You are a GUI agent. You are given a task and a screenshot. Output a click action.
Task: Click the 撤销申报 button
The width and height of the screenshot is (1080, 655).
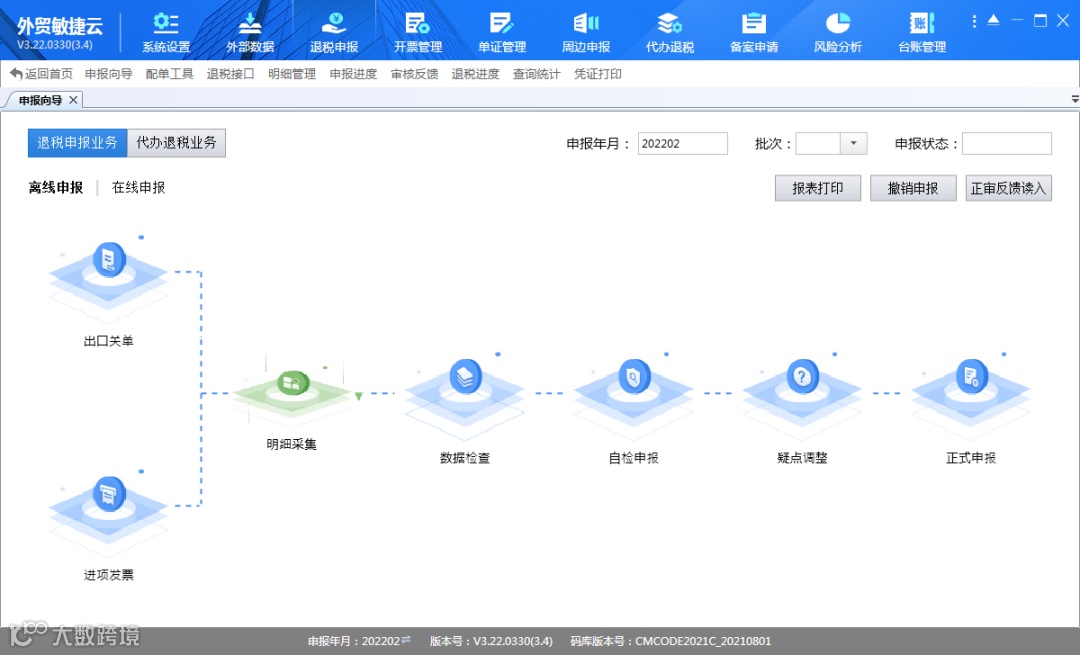[913, 188]
